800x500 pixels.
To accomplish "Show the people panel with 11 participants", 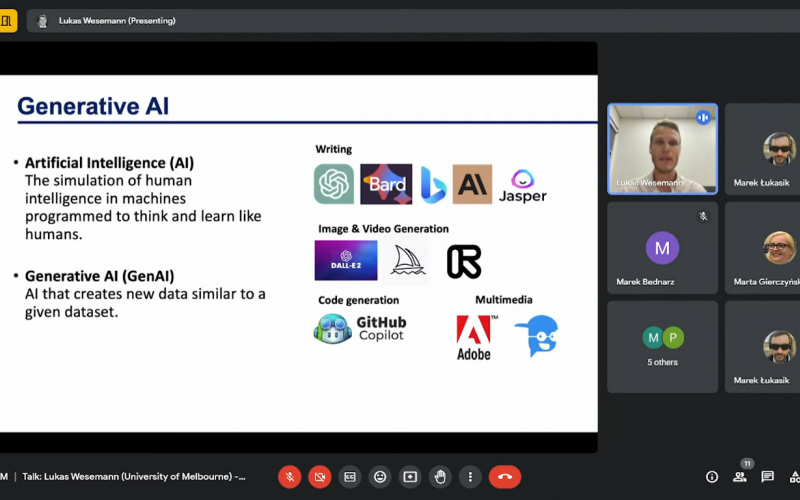I will (740, 476).
